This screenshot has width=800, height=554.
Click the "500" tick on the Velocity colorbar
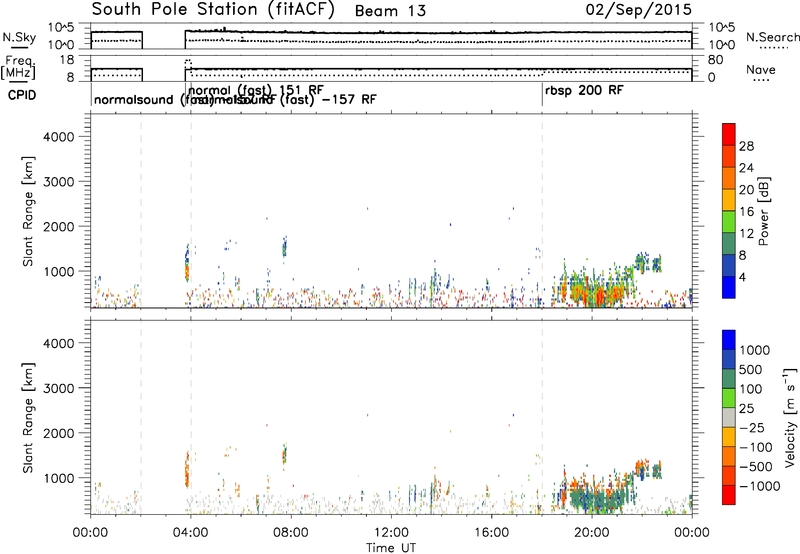[751, 370]
